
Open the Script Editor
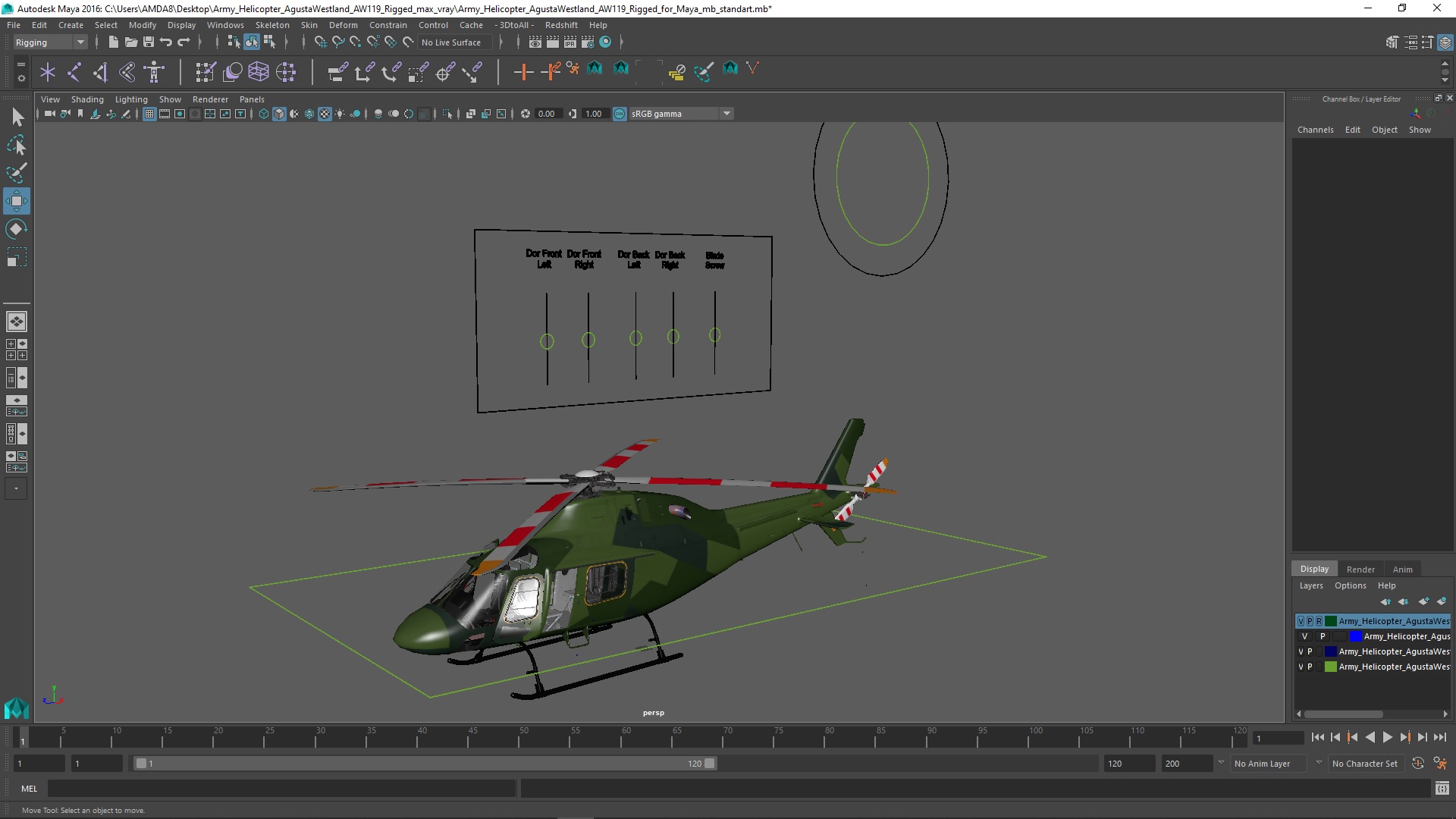point(1442,789)
